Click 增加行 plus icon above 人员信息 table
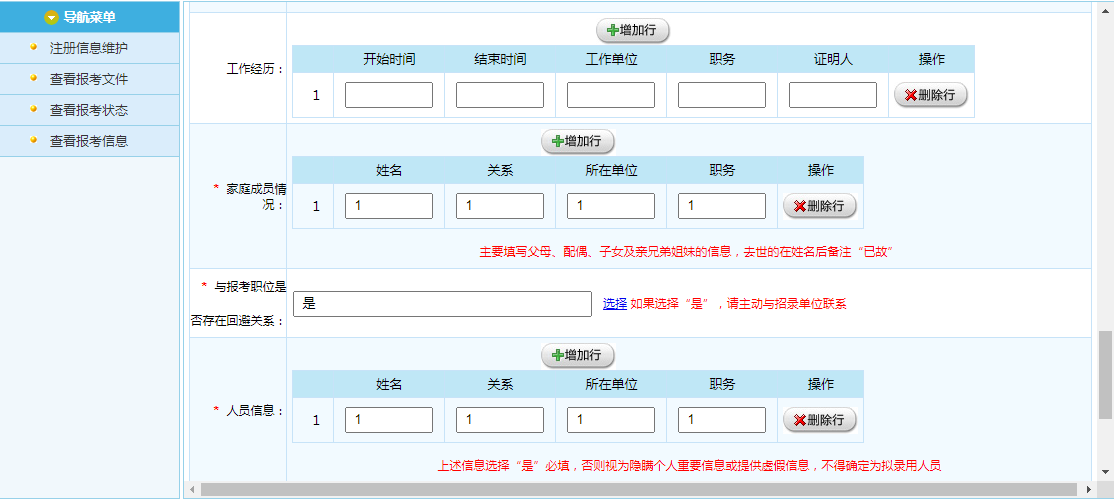 tap(558, 355)
